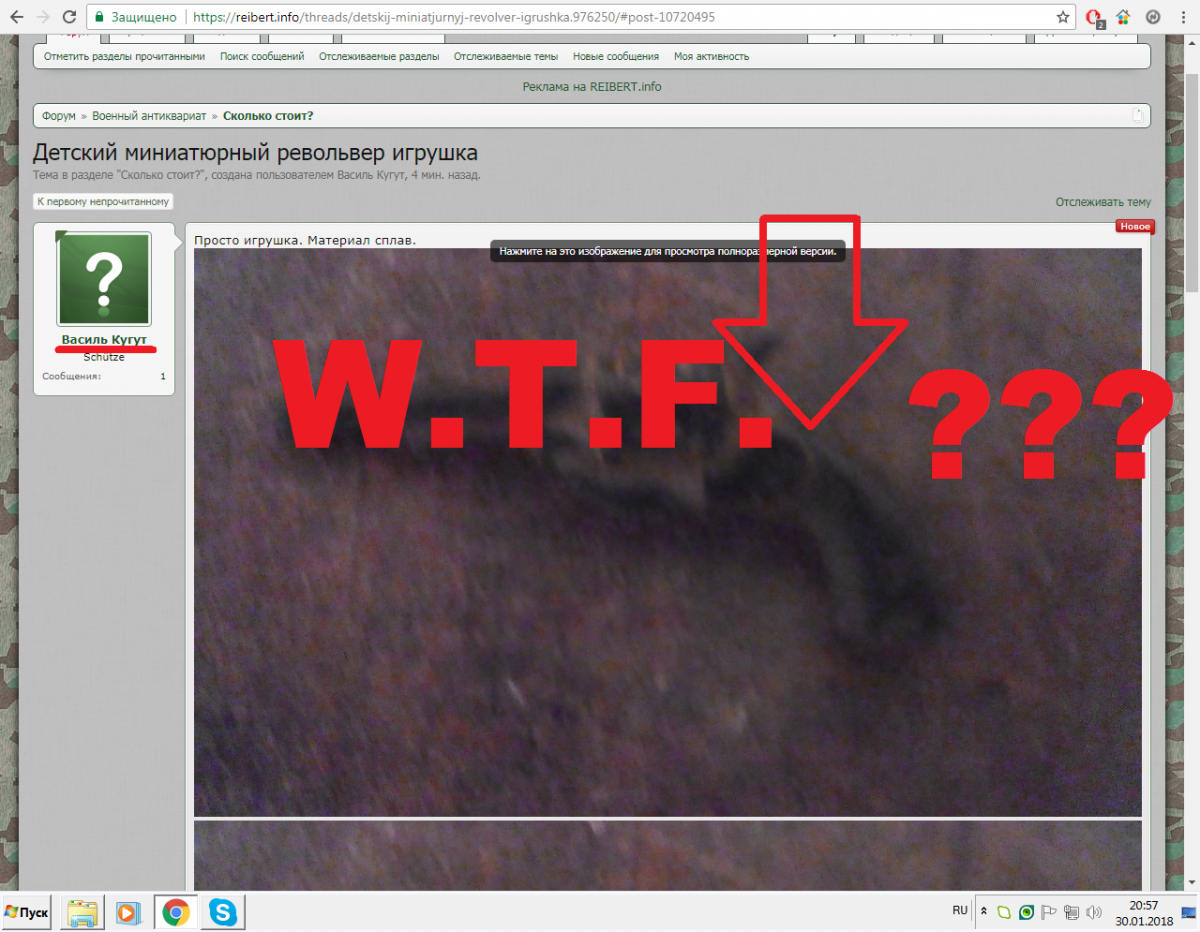Open Windows Explorer from the taskbar

[x=83, y=912]
